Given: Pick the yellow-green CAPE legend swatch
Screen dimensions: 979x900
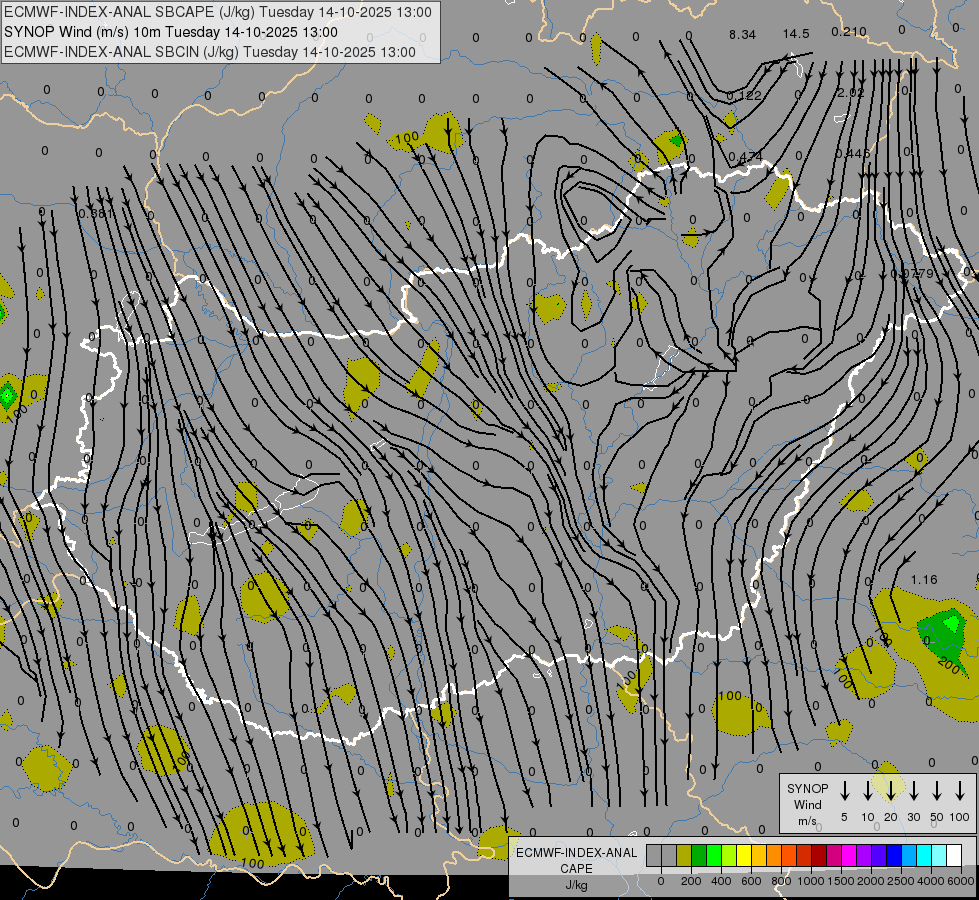Looking at the screenshot, I should (729, 855).
